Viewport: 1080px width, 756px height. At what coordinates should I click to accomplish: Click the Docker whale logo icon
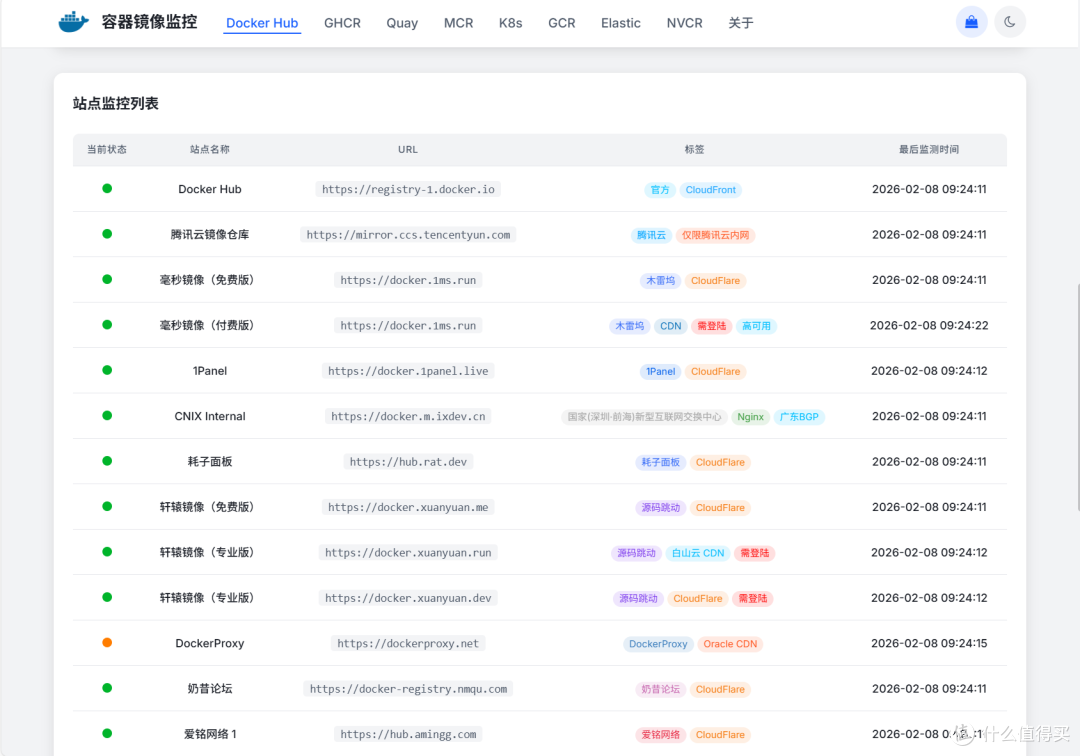pos(74,22)
